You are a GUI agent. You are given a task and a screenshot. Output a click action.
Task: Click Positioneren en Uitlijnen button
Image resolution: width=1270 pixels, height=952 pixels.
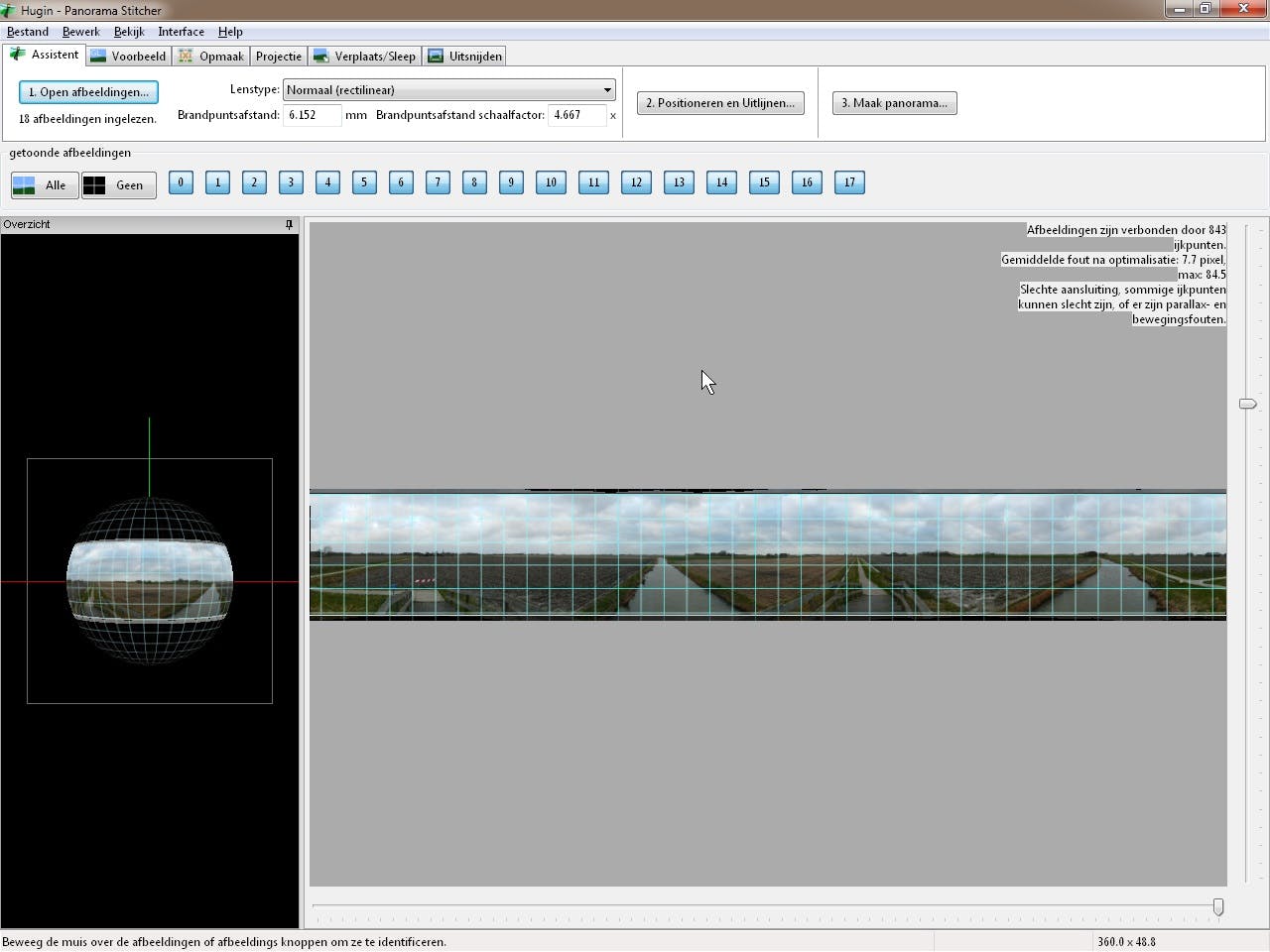(x=720, y=103)
